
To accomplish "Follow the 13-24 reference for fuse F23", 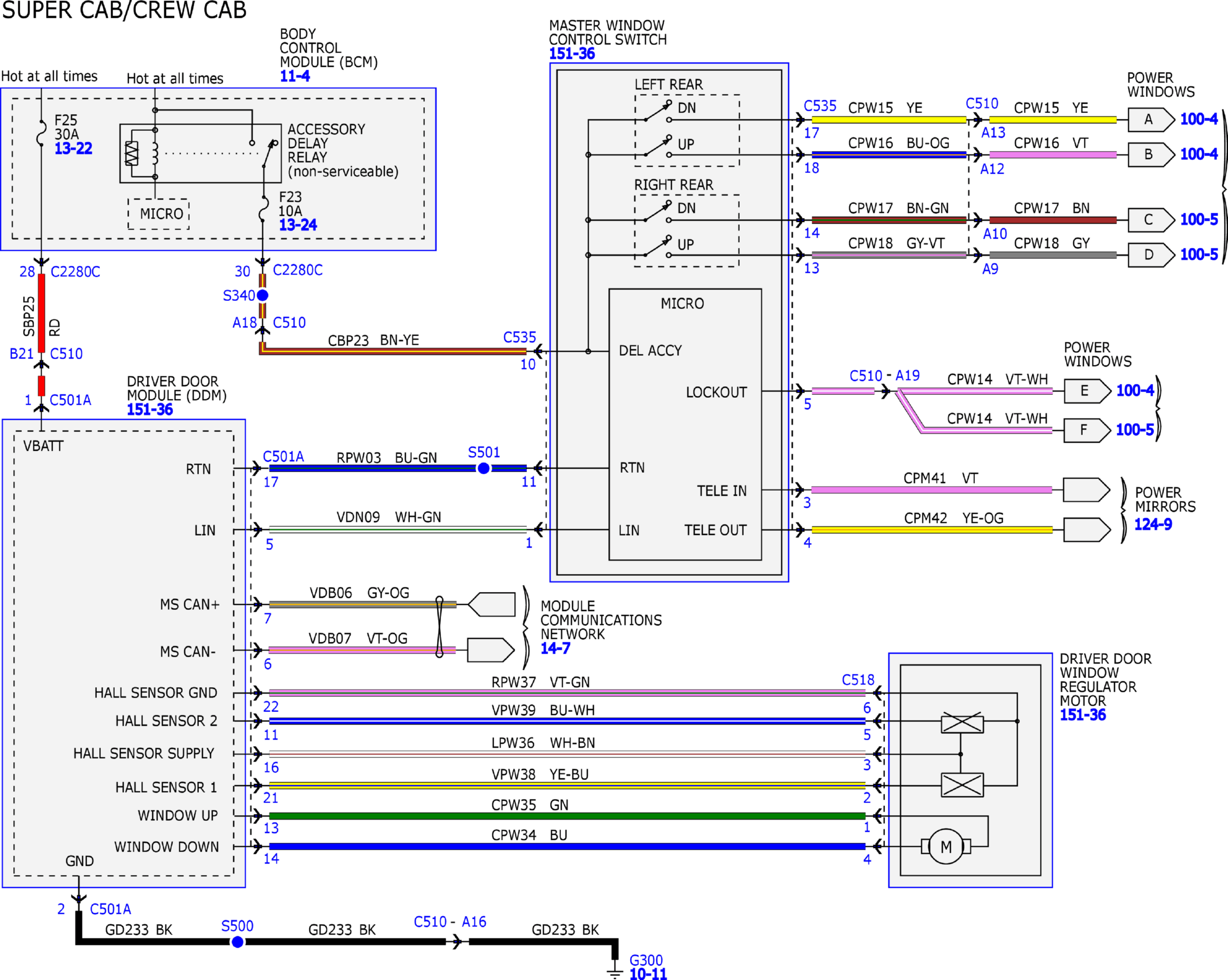I will point(298,225).
